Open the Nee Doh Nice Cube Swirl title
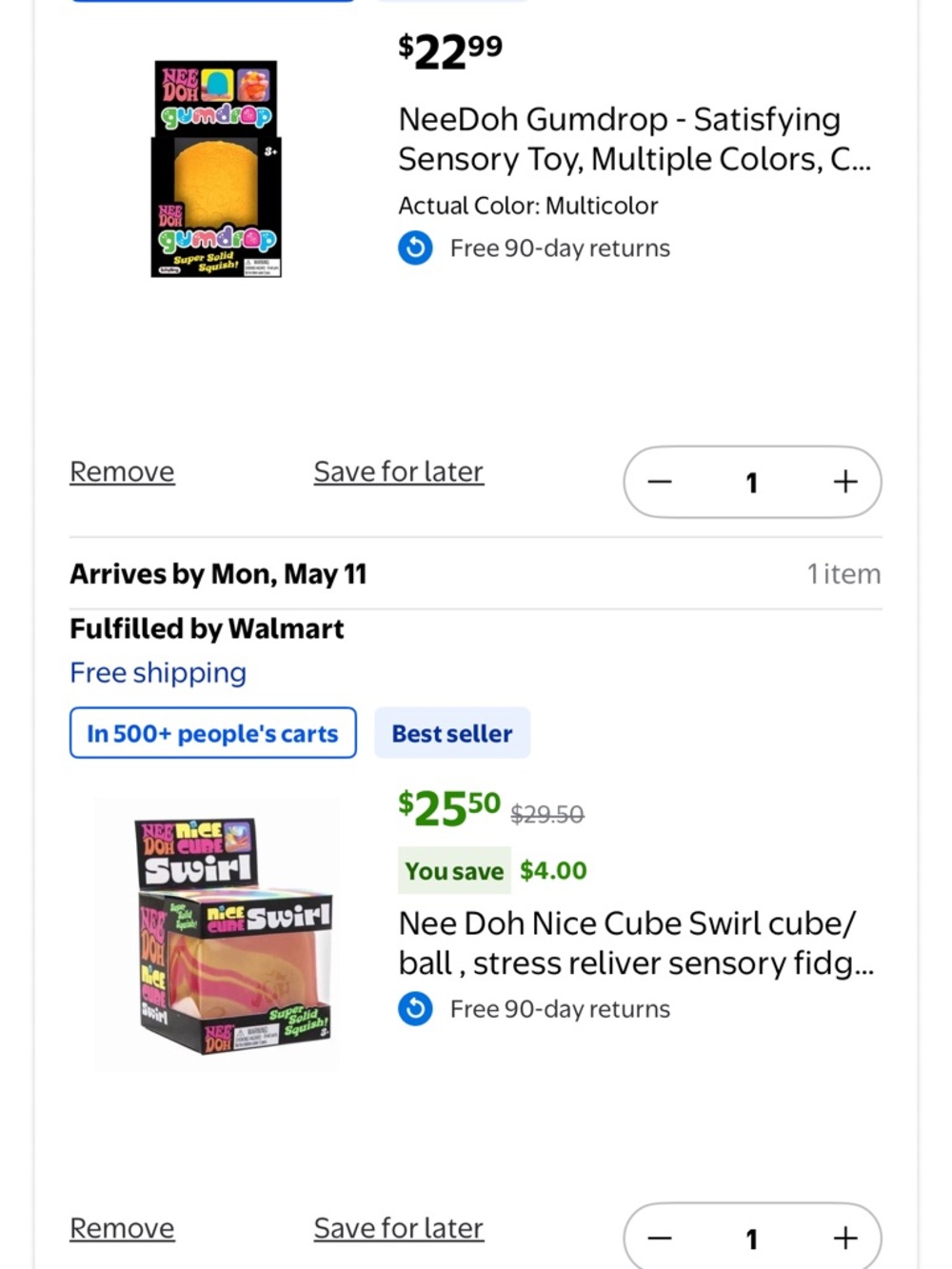This screenshot has width=952, height=1269. (x=636, y=943)
